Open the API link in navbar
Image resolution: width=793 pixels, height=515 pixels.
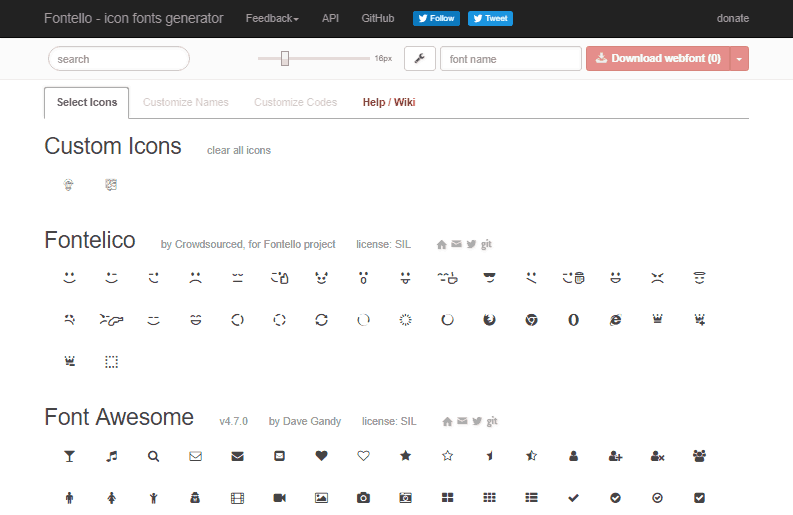click(x=330, y=18)
